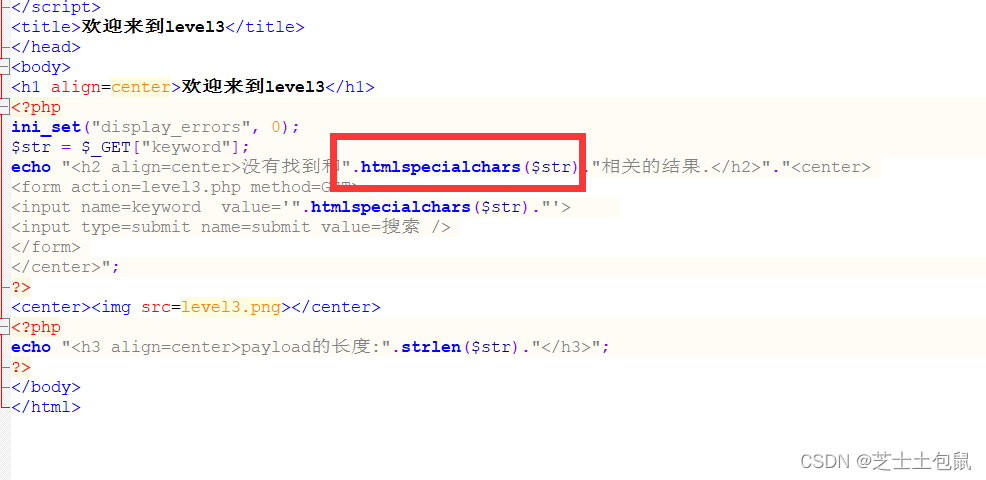Collapse the body tag fold marker
986x480 pixels.
5,67
